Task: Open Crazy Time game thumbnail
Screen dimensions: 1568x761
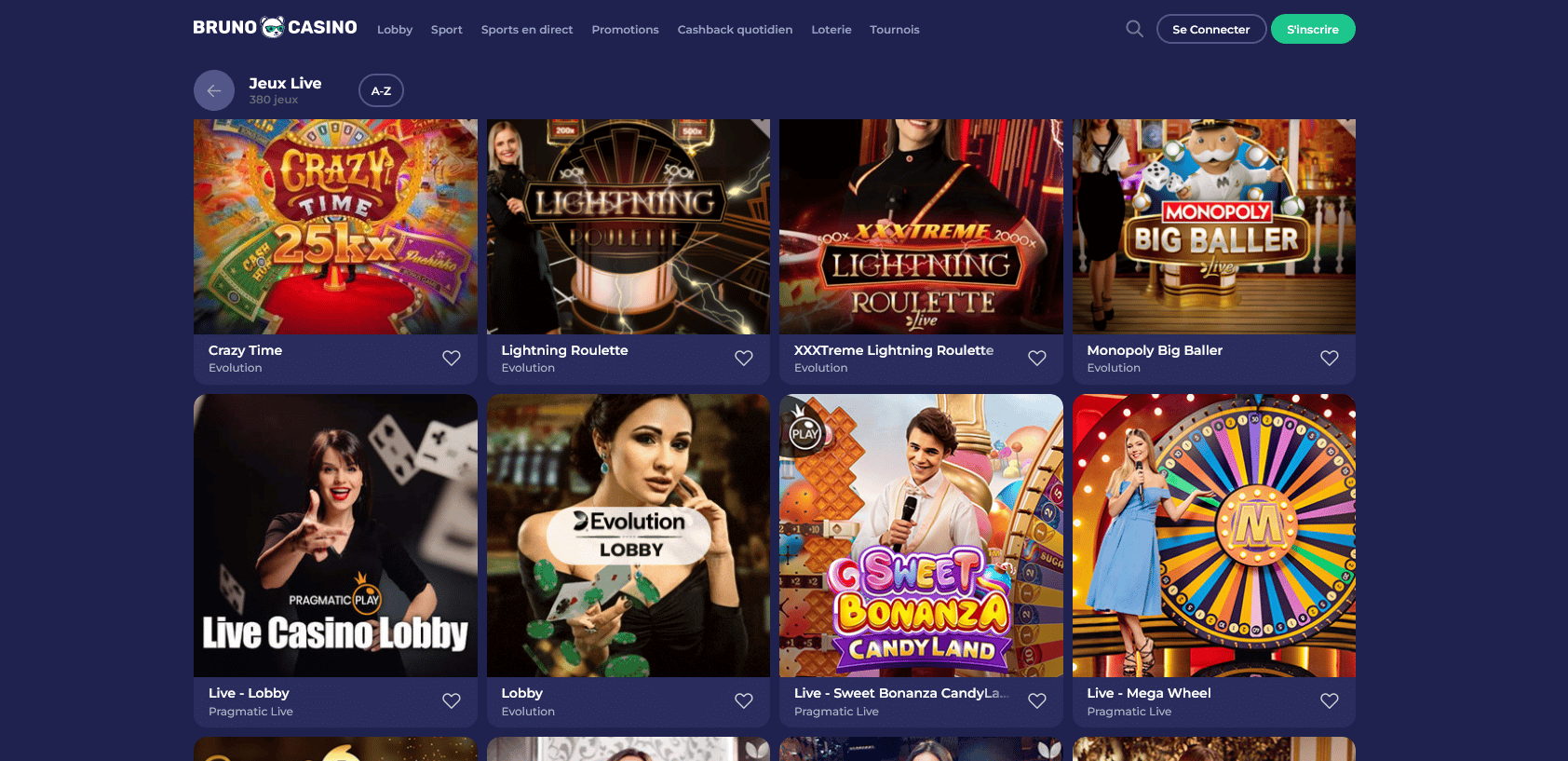Action: [x=335, y=226]
